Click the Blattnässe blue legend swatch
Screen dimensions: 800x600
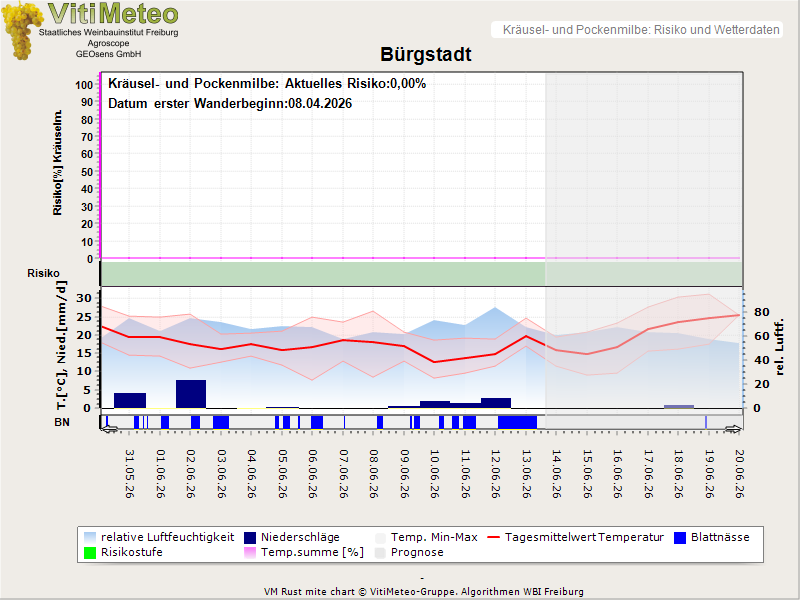(x=680, y=537)
